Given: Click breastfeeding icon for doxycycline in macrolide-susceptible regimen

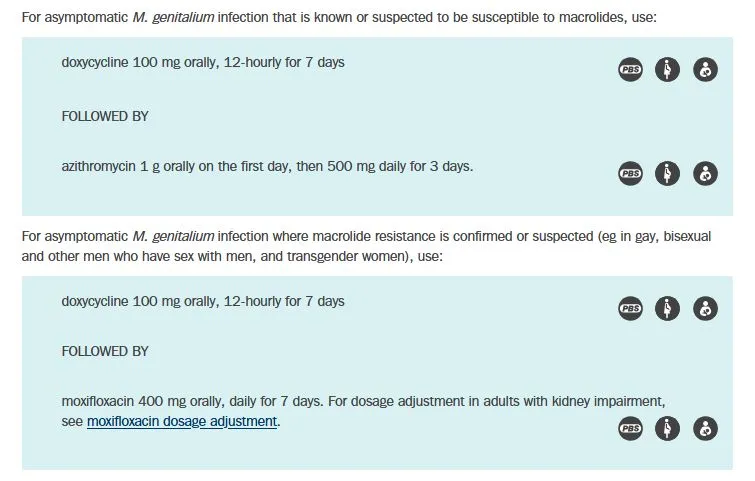Looking at the screenshot, I should 706,70.
